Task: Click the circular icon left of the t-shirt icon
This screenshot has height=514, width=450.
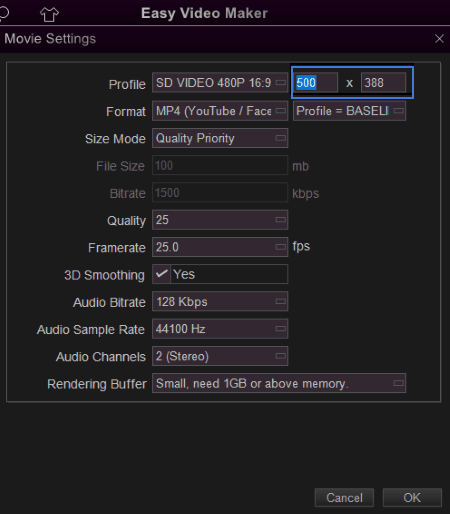Action: click(x=4, y=13)
